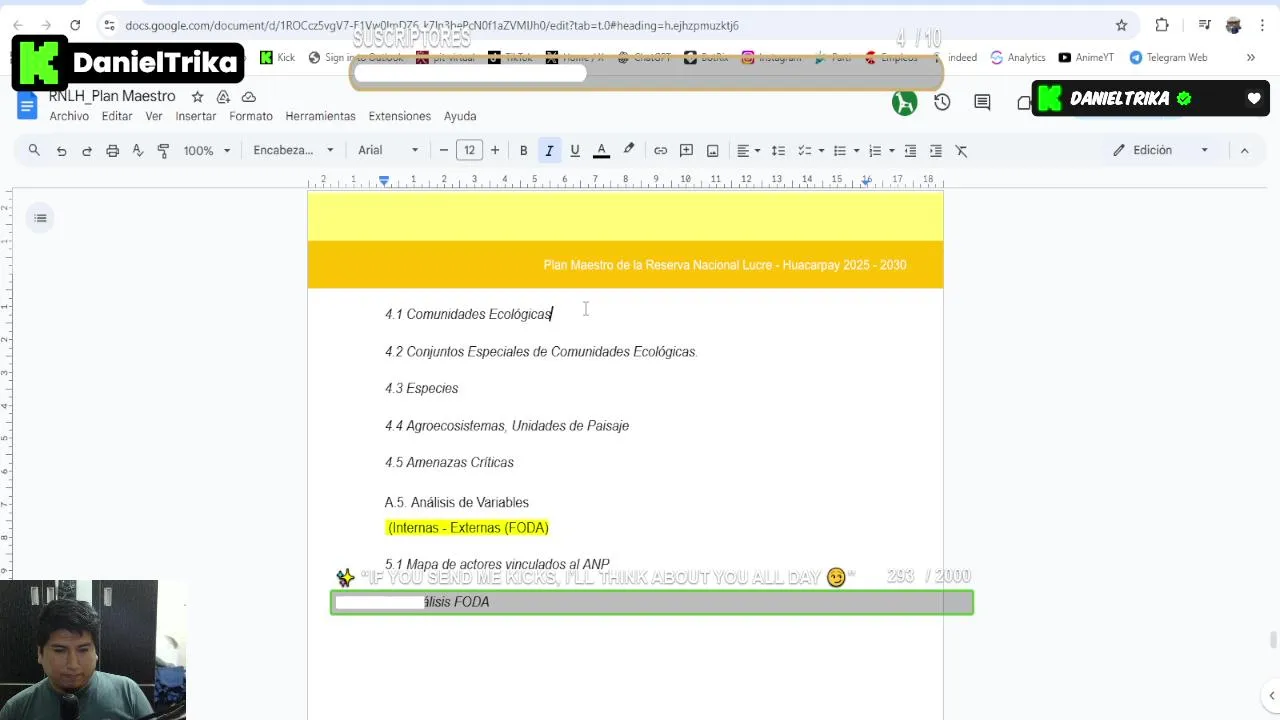Insert an image from the toolbar
The image size is (1280, 720).
point(713,150)
